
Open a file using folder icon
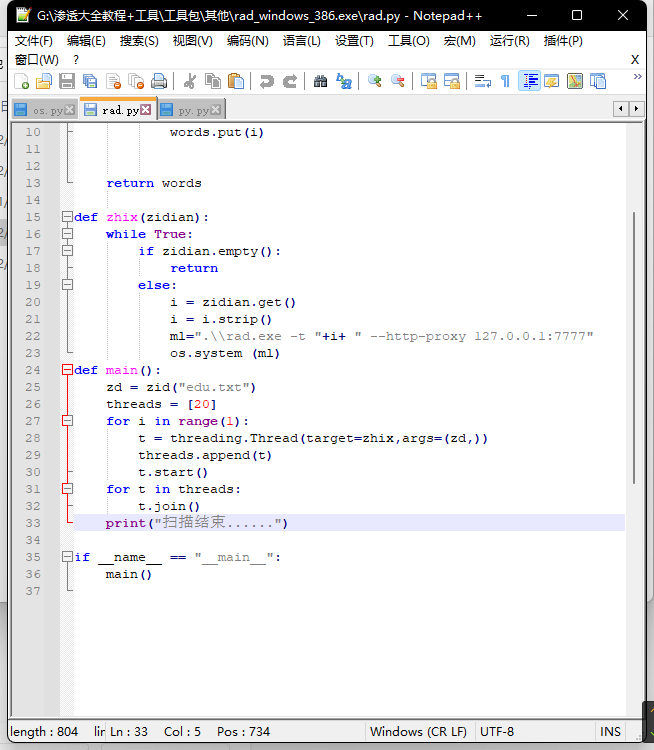pos(44,81)
